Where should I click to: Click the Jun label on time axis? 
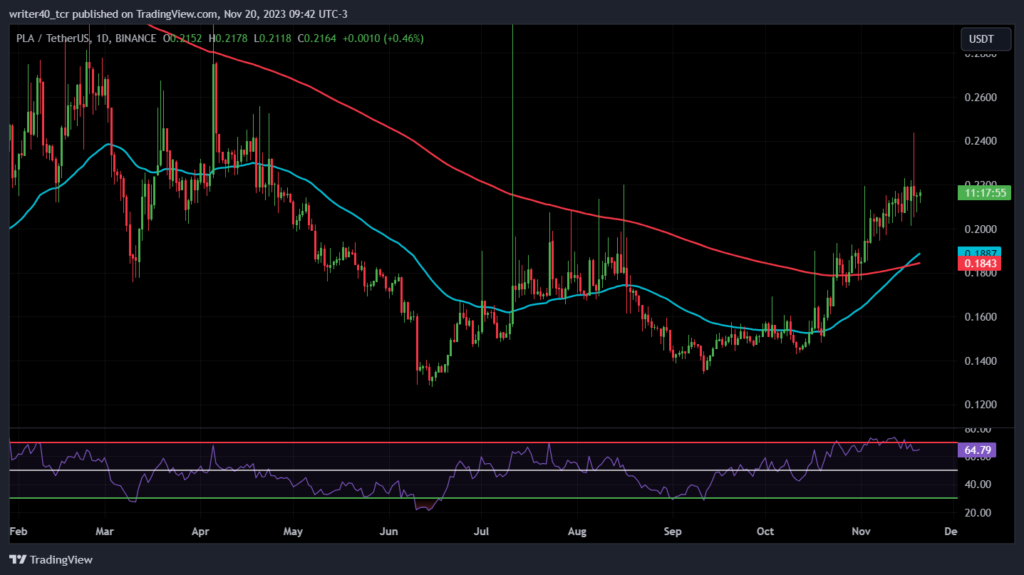point(389,531)
